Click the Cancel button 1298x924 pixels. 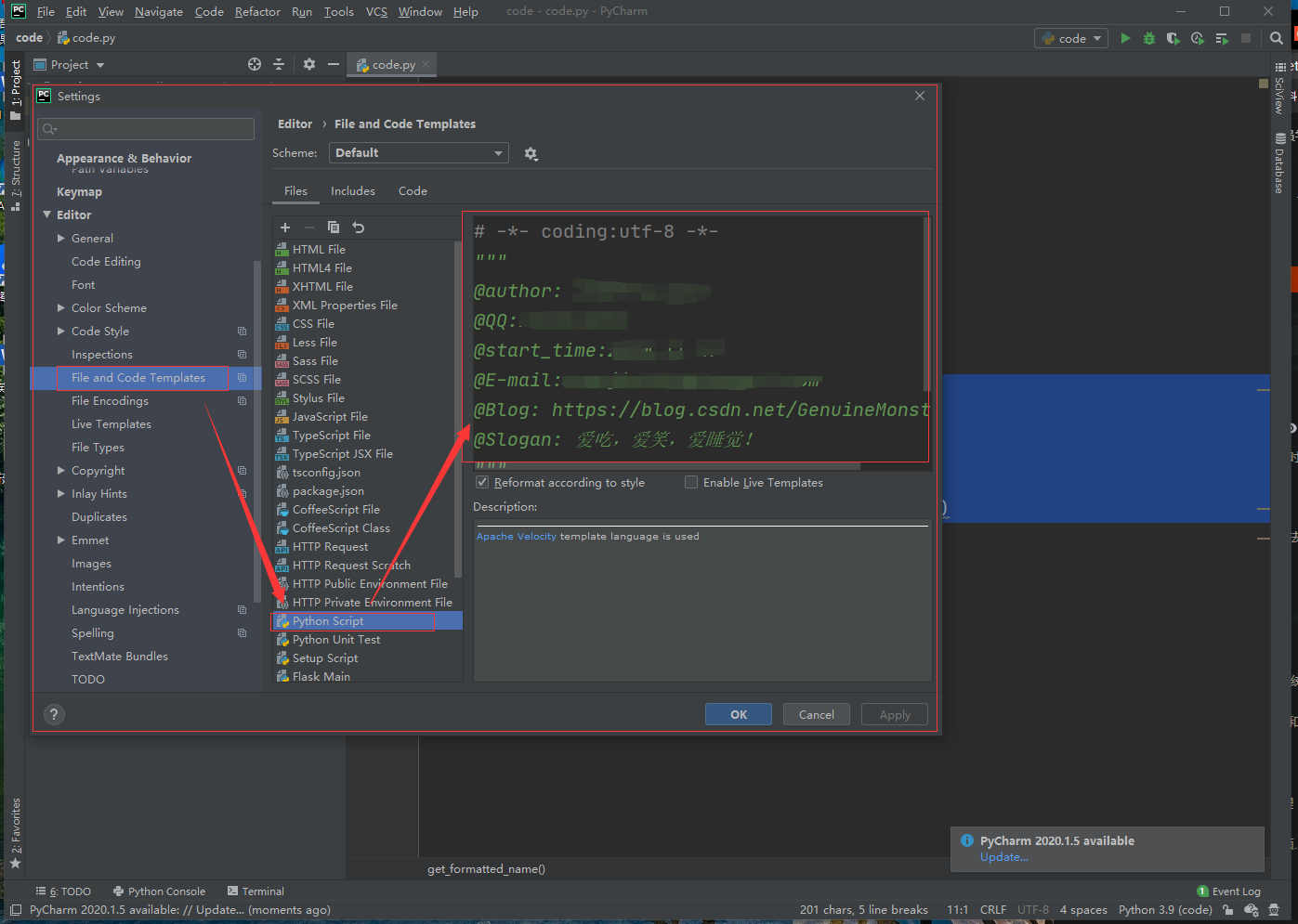(816, 714)
